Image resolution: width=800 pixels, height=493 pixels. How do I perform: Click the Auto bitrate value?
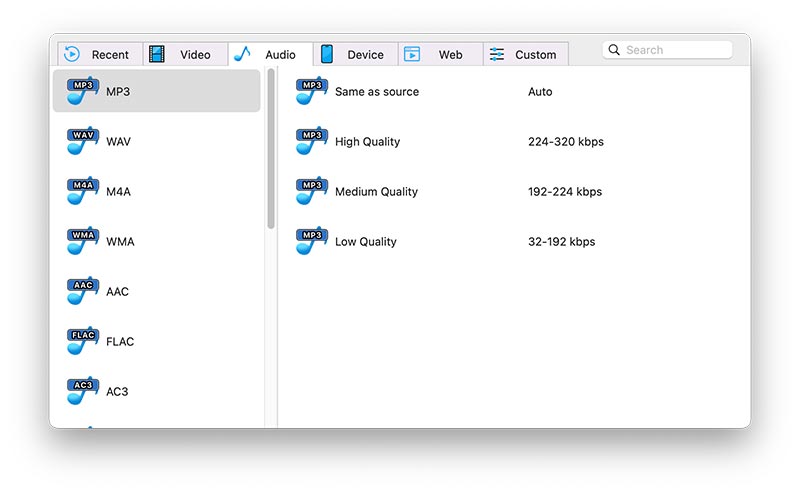pyautogui.click(x=540, y=92)
